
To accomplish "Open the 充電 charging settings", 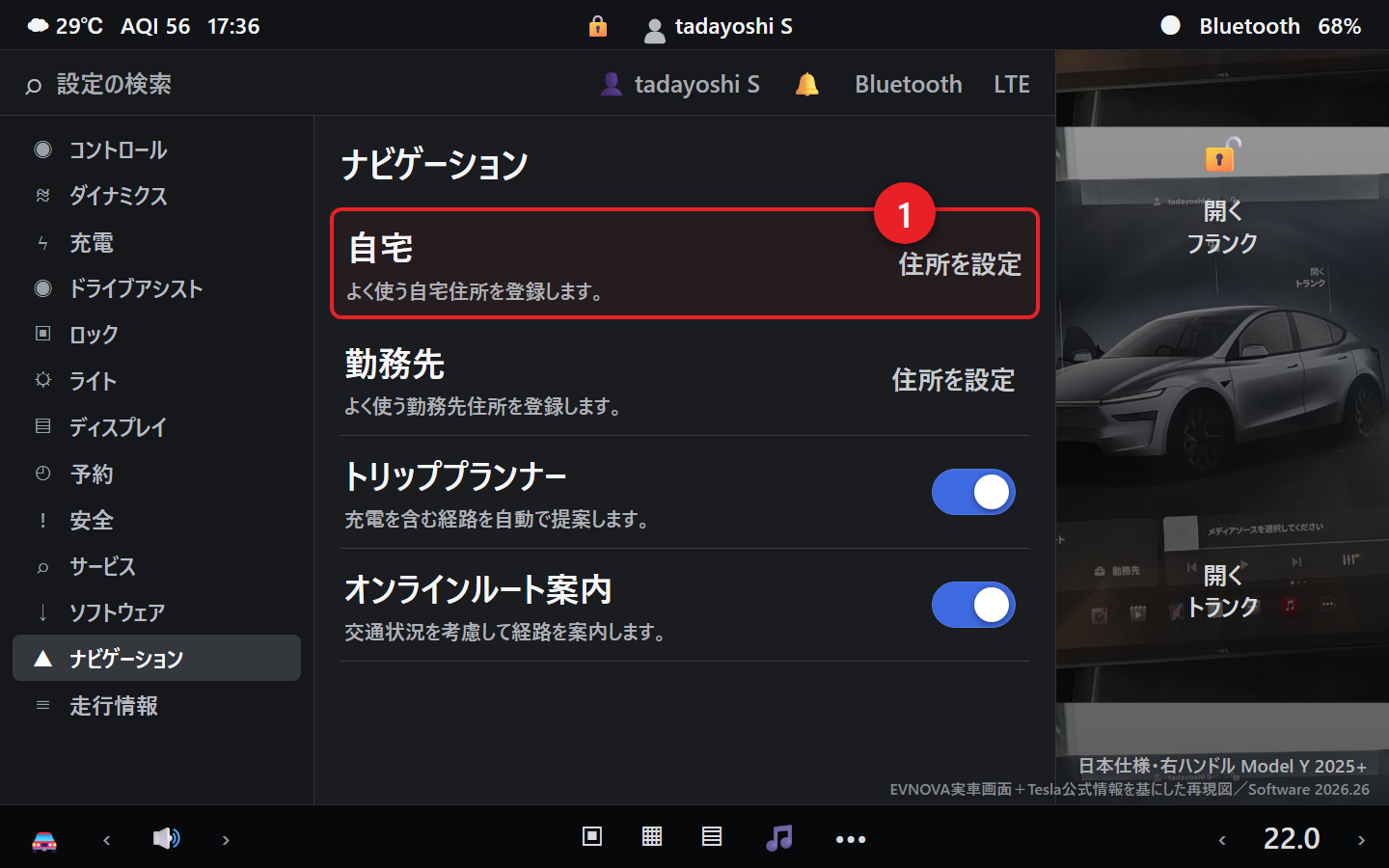I will click(157, 243).
